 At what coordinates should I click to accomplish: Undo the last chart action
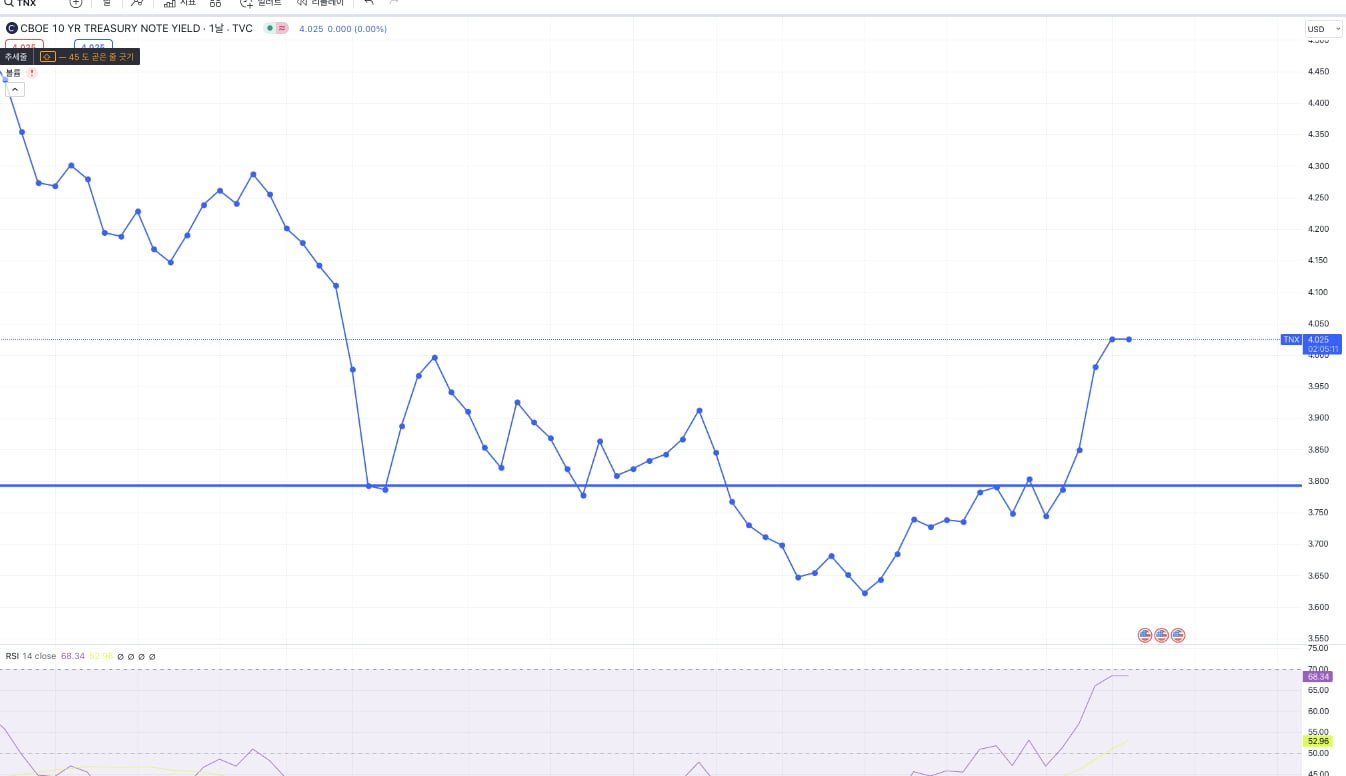(x=369, y=3)
